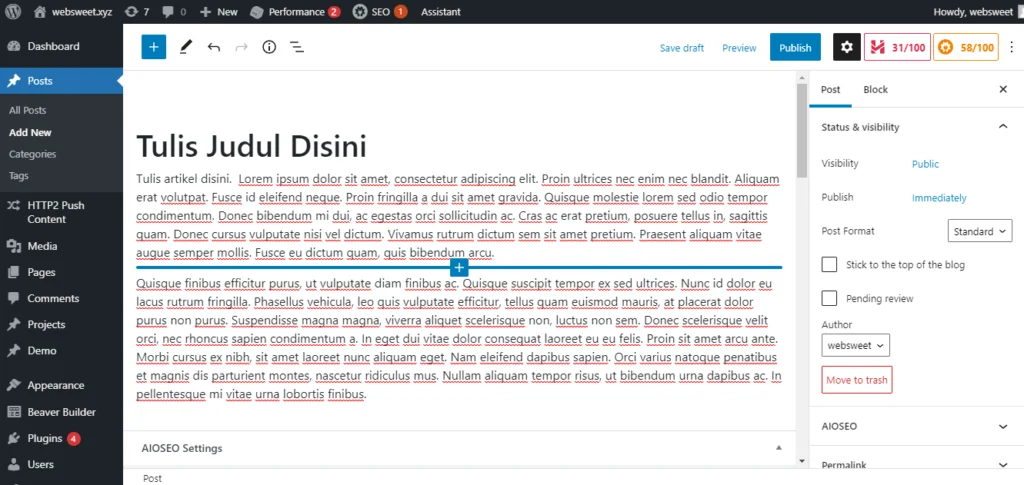Viewport: 1024px width, 485px height.
Task: Click the scrollbar down arrow
Action: point(802,461)
